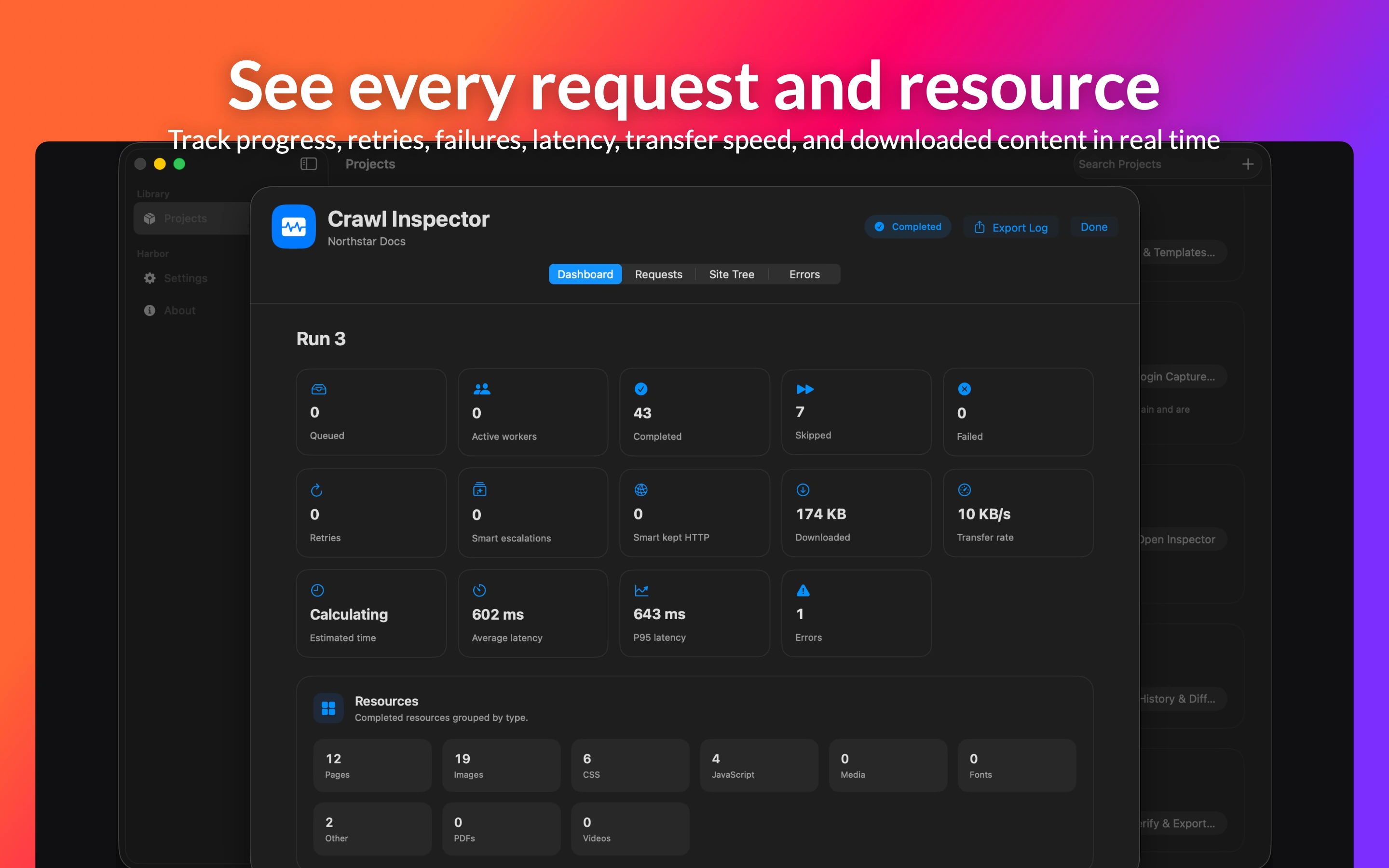Click the checkmark icon in Completed badge

tap(879, 227)
